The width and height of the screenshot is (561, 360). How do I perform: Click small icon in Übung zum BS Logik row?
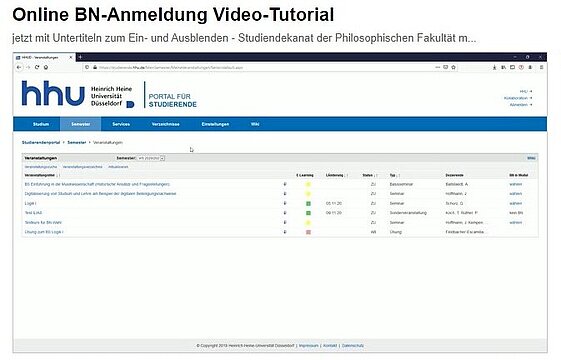[x=285, y=232]
